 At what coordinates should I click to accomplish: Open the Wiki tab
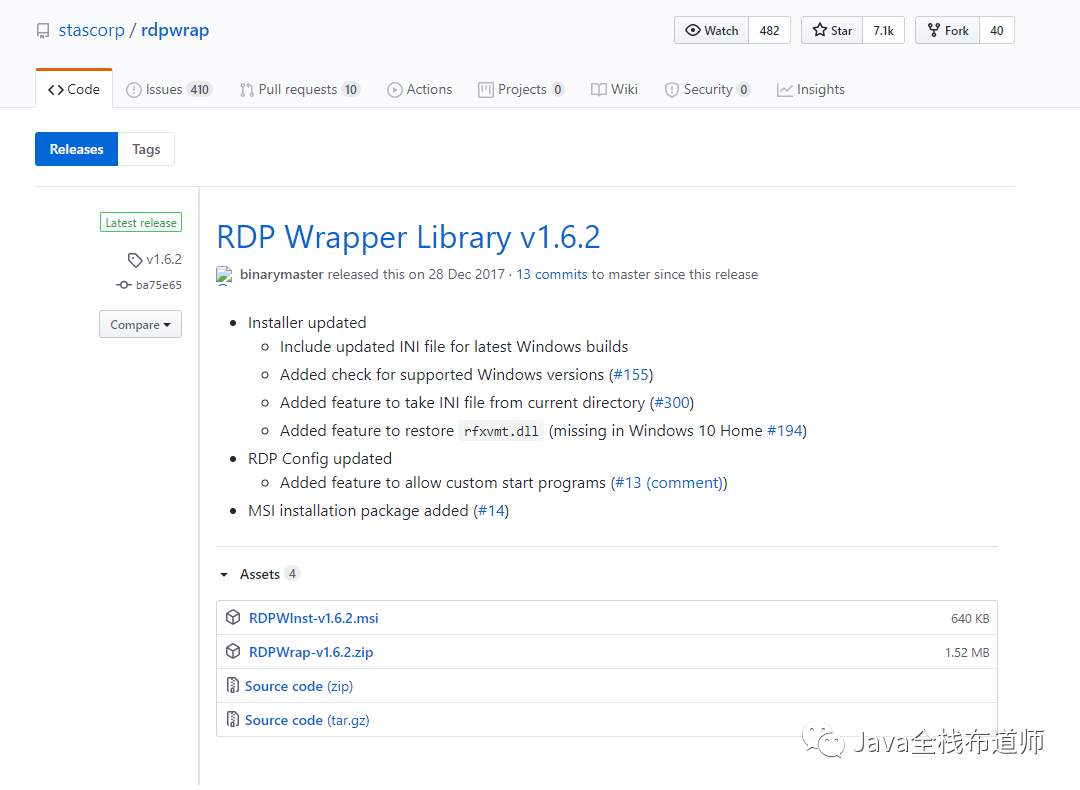(614, 90)
